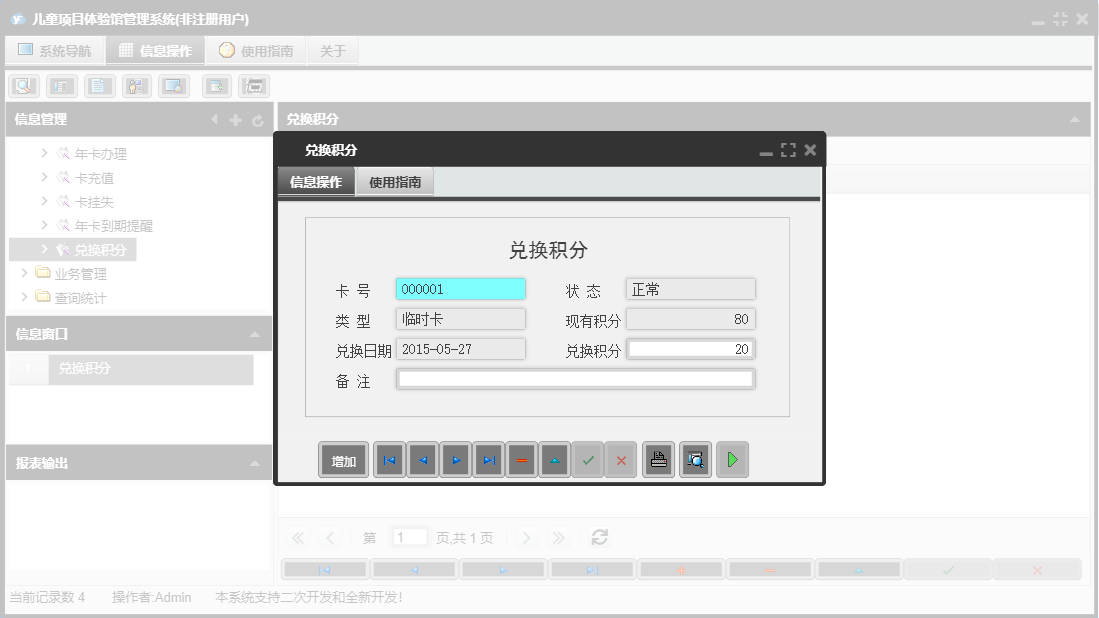This screenshot has width=1099, height=618.
Task: Click the green execute arrow in the dialog
Action: pos(732,459)
